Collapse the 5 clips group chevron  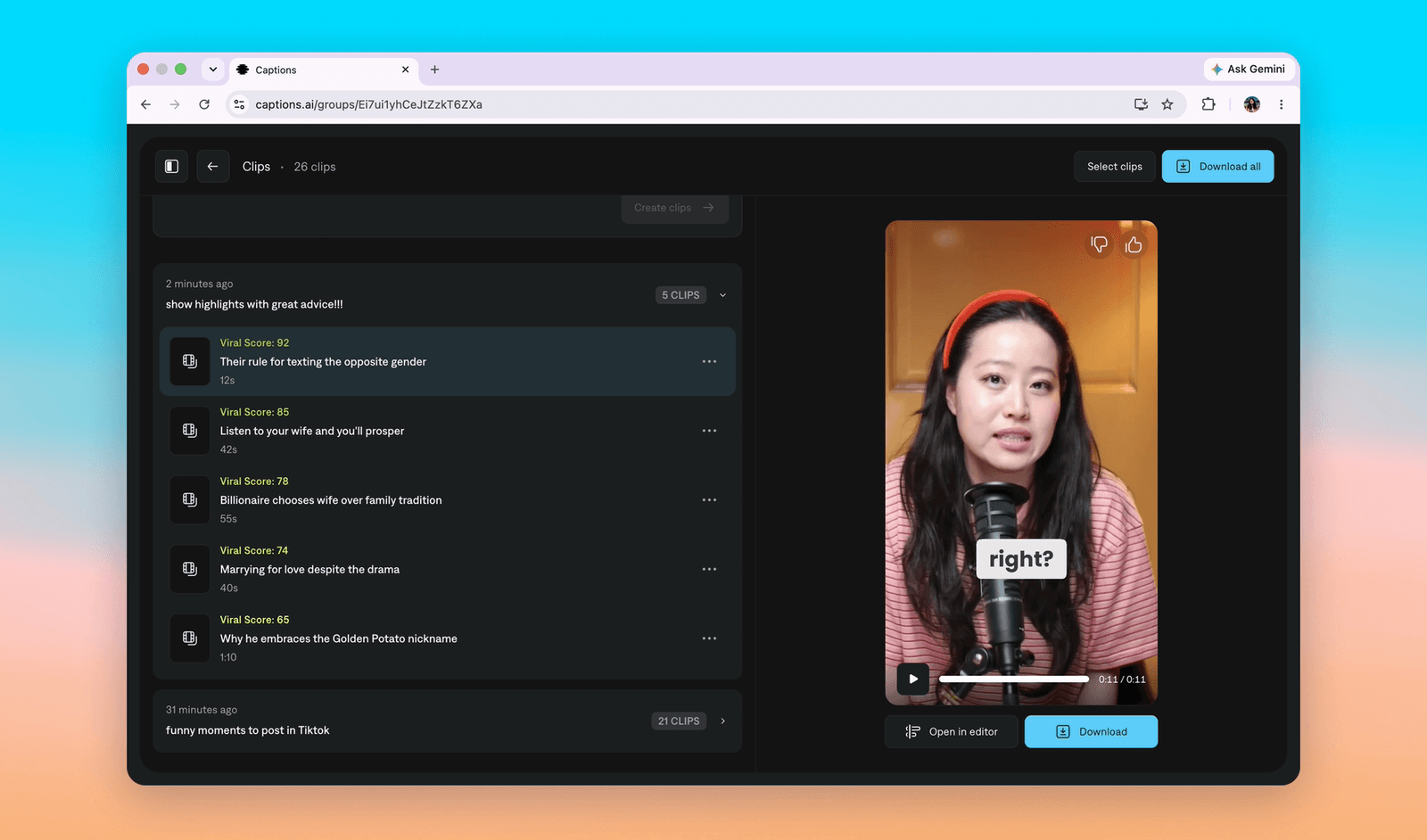coord(722,295)
